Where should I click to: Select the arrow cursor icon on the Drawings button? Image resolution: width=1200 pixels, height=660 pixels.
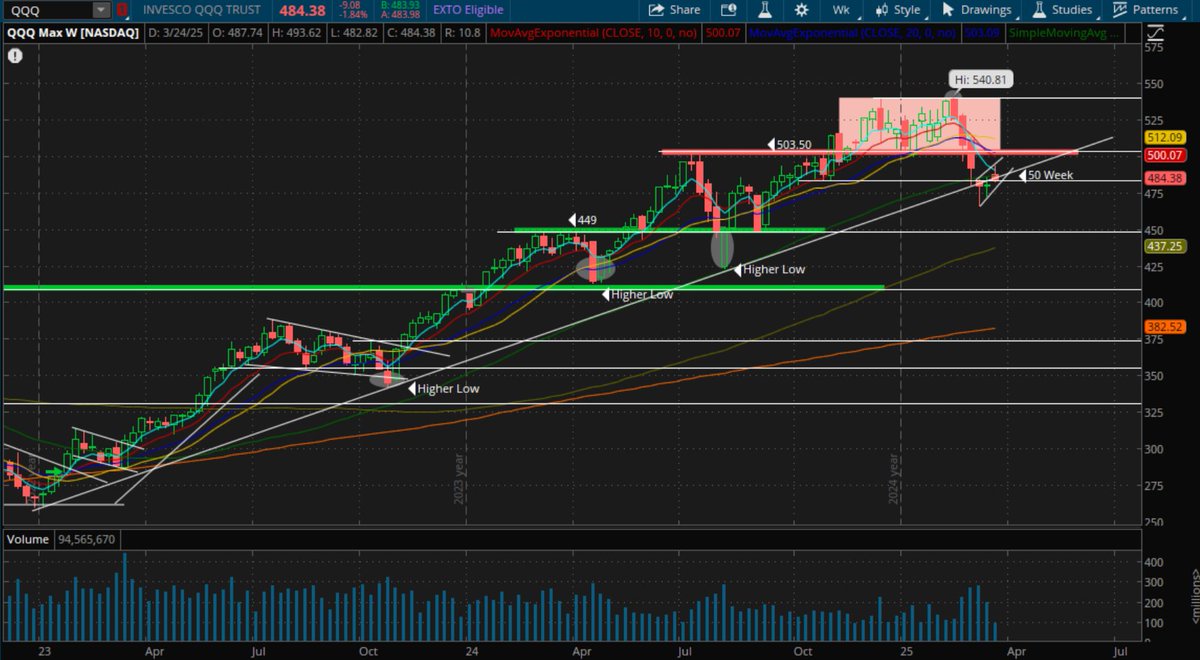[x=947, y=10]
